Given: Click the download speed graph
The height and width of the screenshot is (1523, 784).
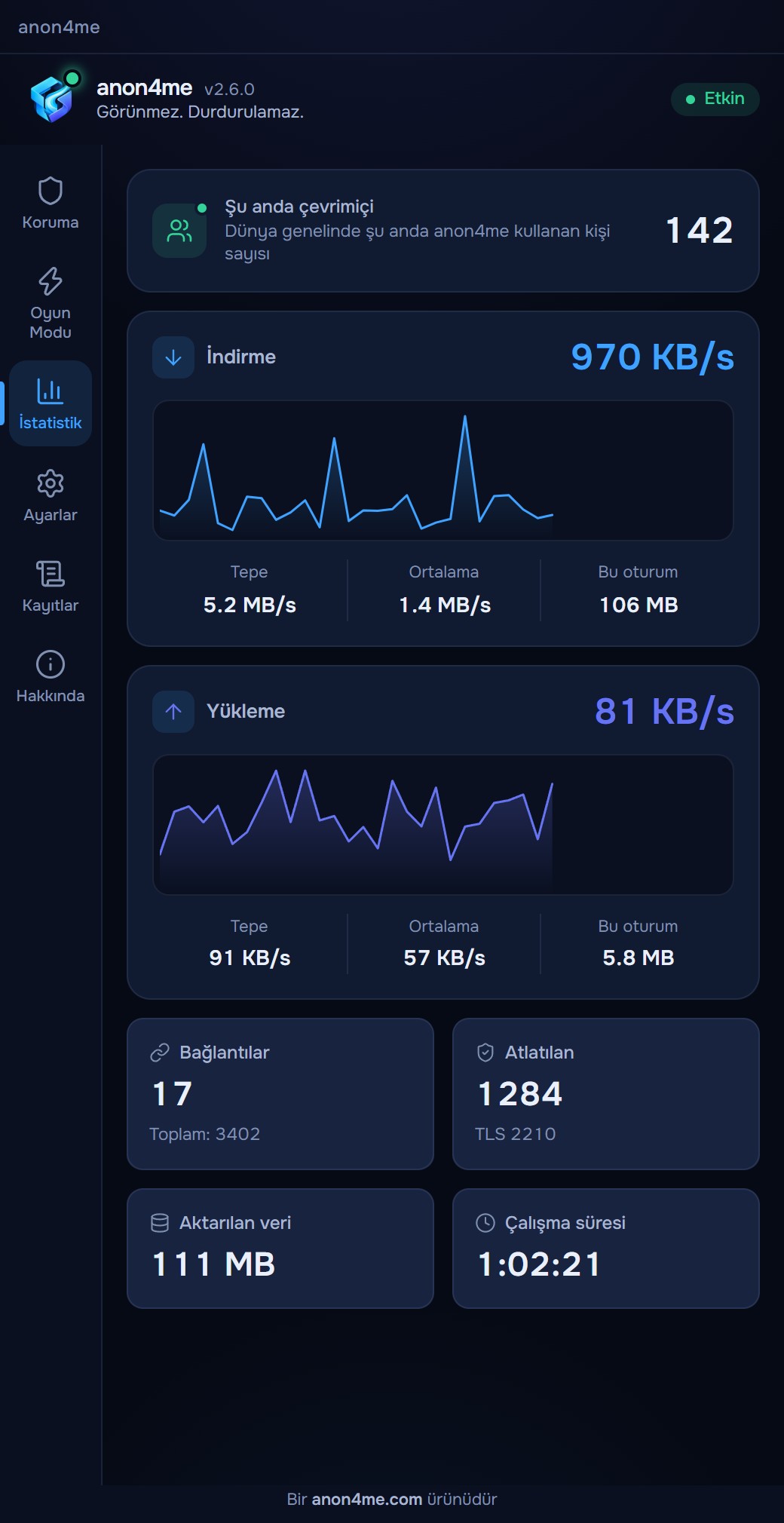Looking at the screenshot, I should [443, 470].
